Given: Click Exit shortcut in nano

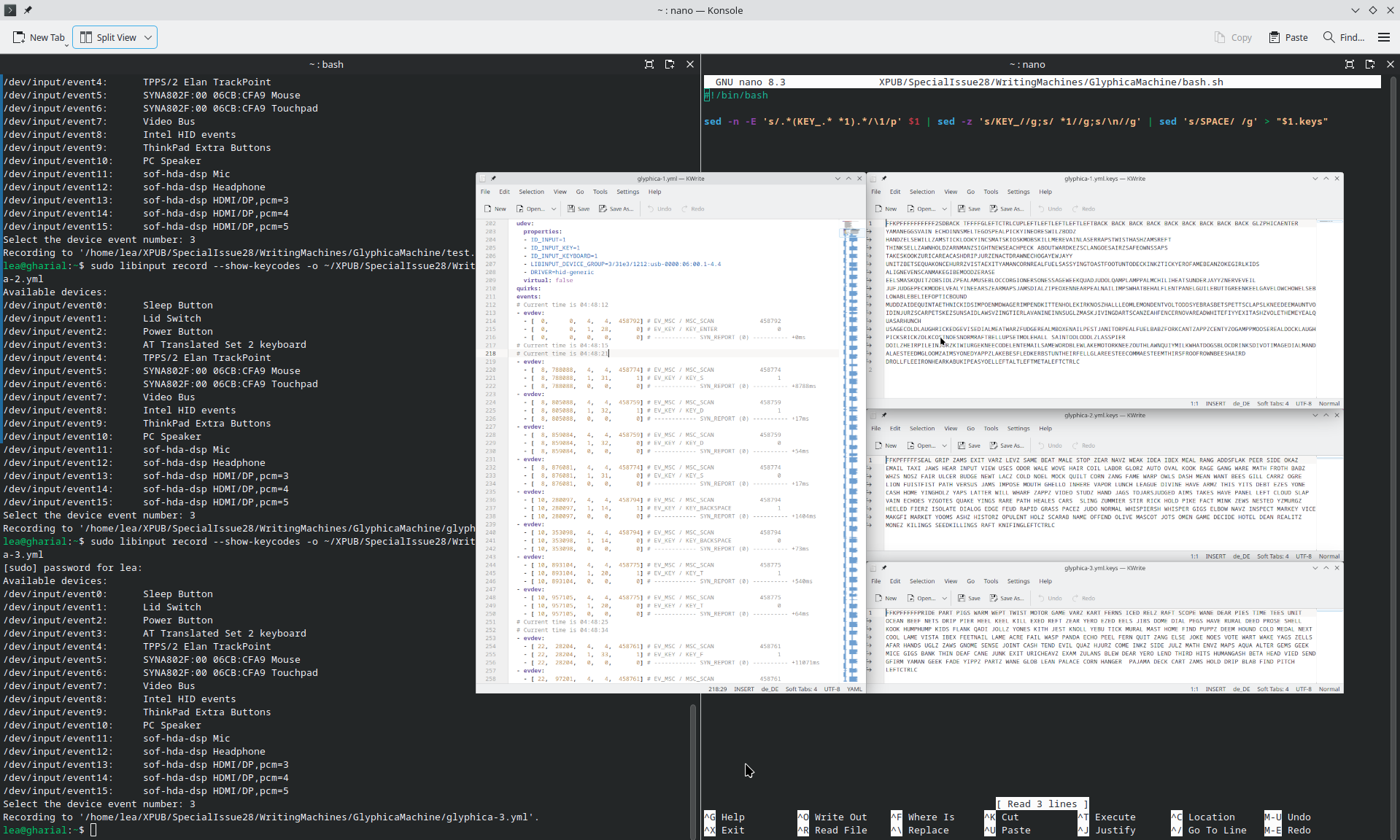Looking at the screenshot, I should tap(724, 831).
